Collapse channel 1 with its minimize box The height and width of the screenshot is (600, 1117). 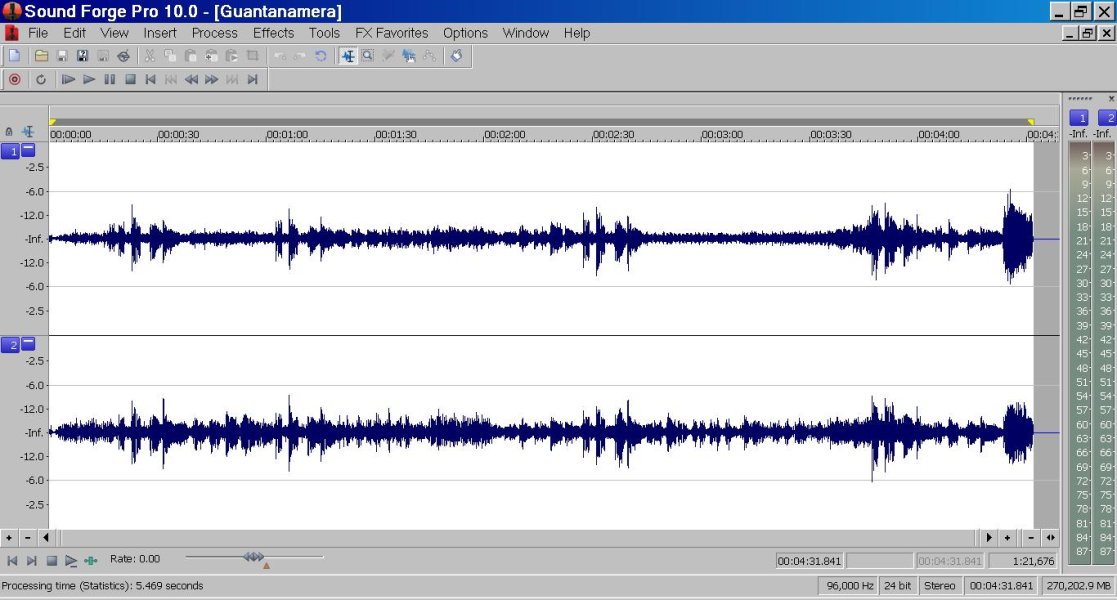tap(26, 152)
